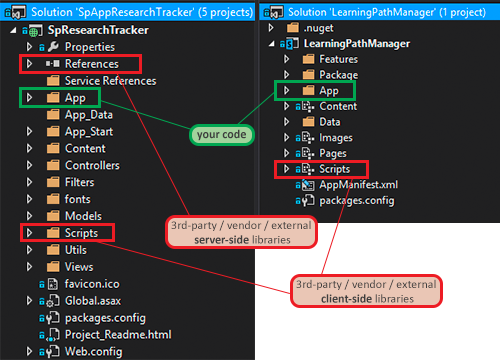Expand the Scripts folder in SpResearchTracker
The height and width of the screenshot is (360, 500).
click(29, 233)
